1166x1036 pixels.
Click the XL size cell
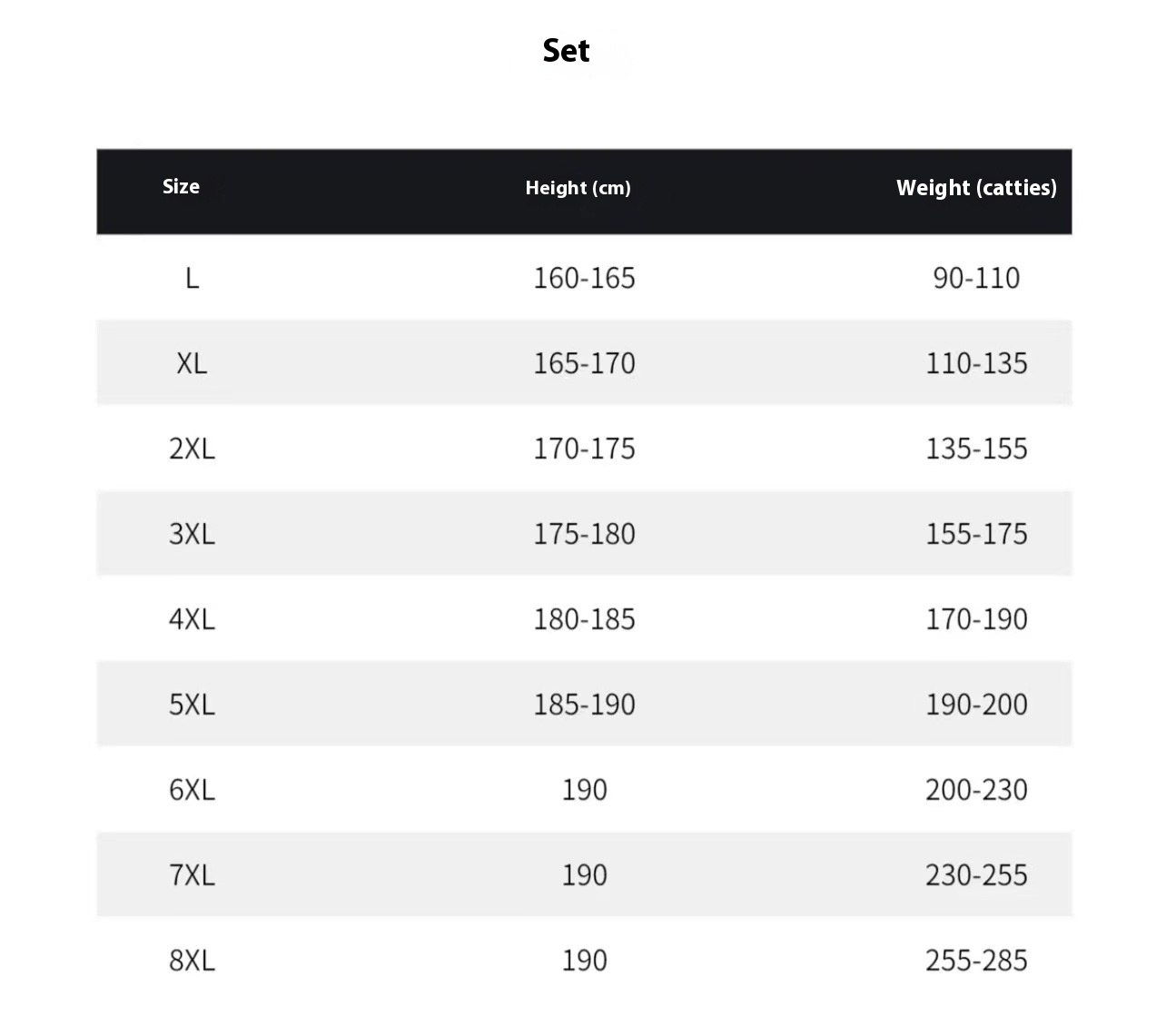(192, 363)
